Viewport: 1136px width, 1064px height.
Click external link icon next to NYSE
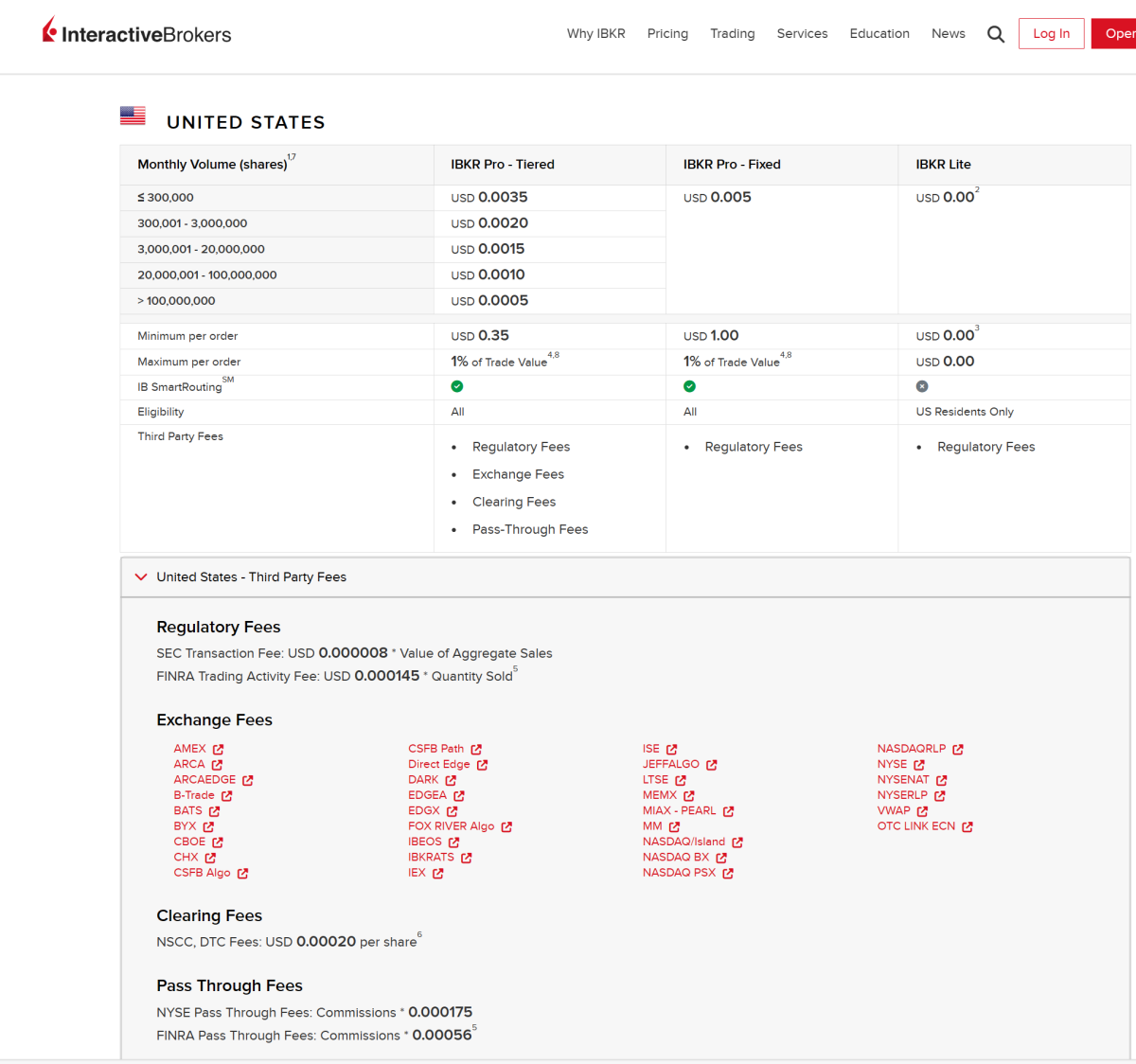pos(919,765)
